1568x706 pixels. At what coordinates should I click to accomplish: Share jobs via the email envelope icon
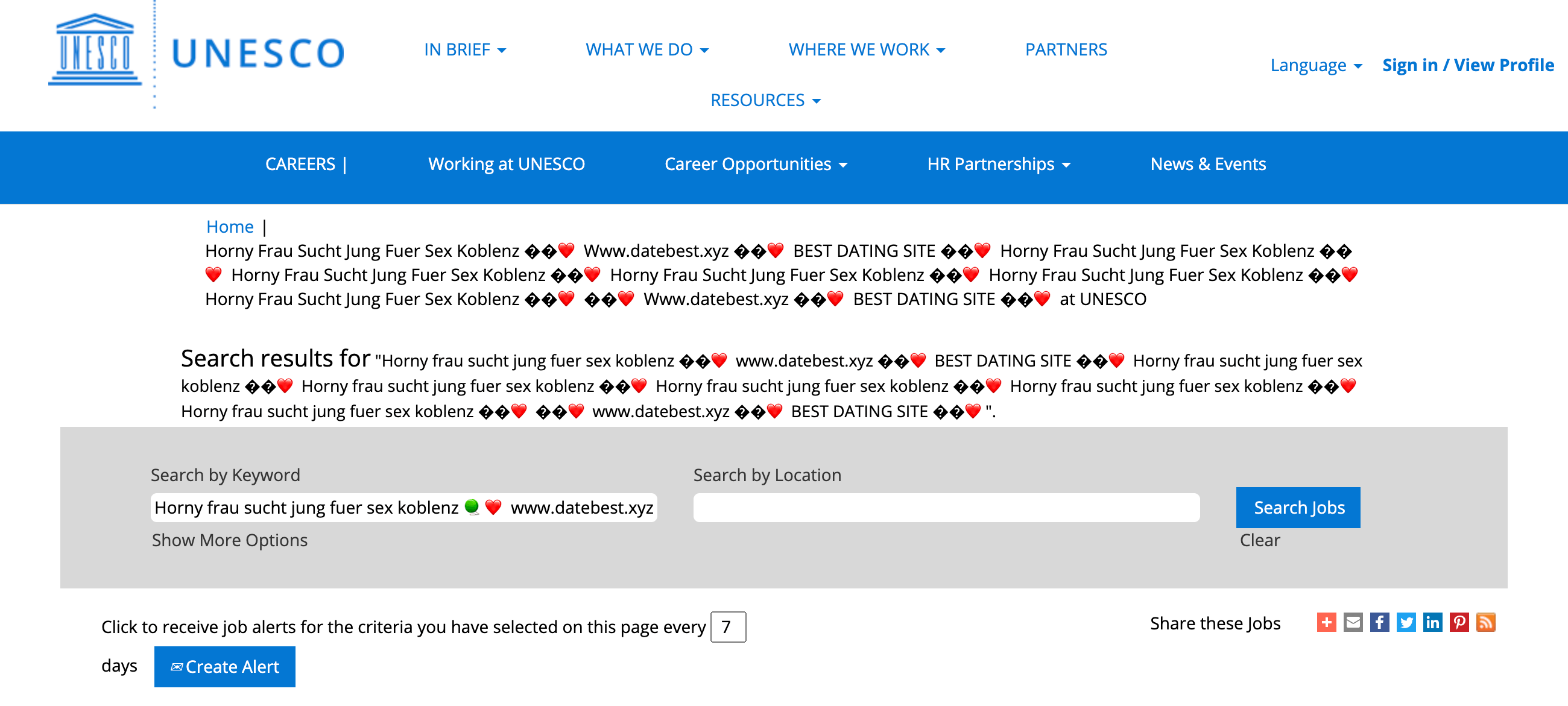click(1353, 622)
